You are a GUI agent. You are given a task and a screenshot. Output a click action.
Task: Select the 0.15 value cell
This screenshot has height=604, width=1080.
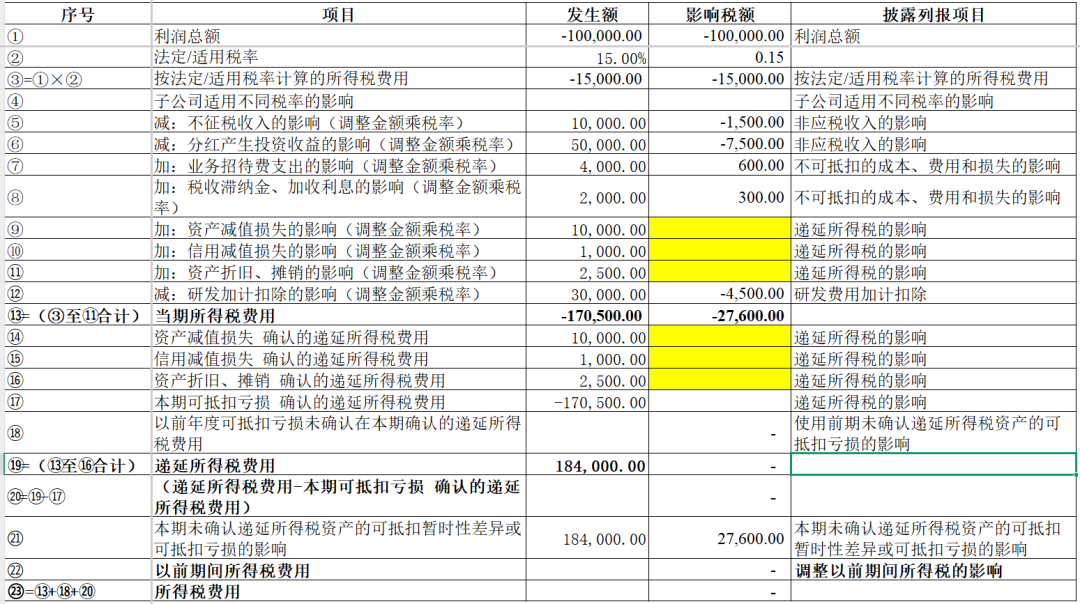pyautogui.click(x=720, y=58)
